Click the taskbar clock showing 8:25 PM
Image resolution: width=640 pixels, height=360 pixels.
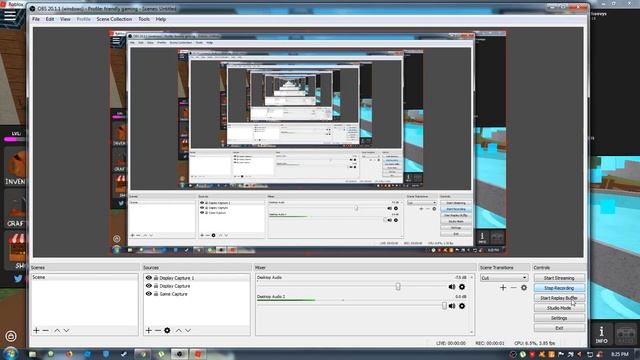(x=620, y=354)
